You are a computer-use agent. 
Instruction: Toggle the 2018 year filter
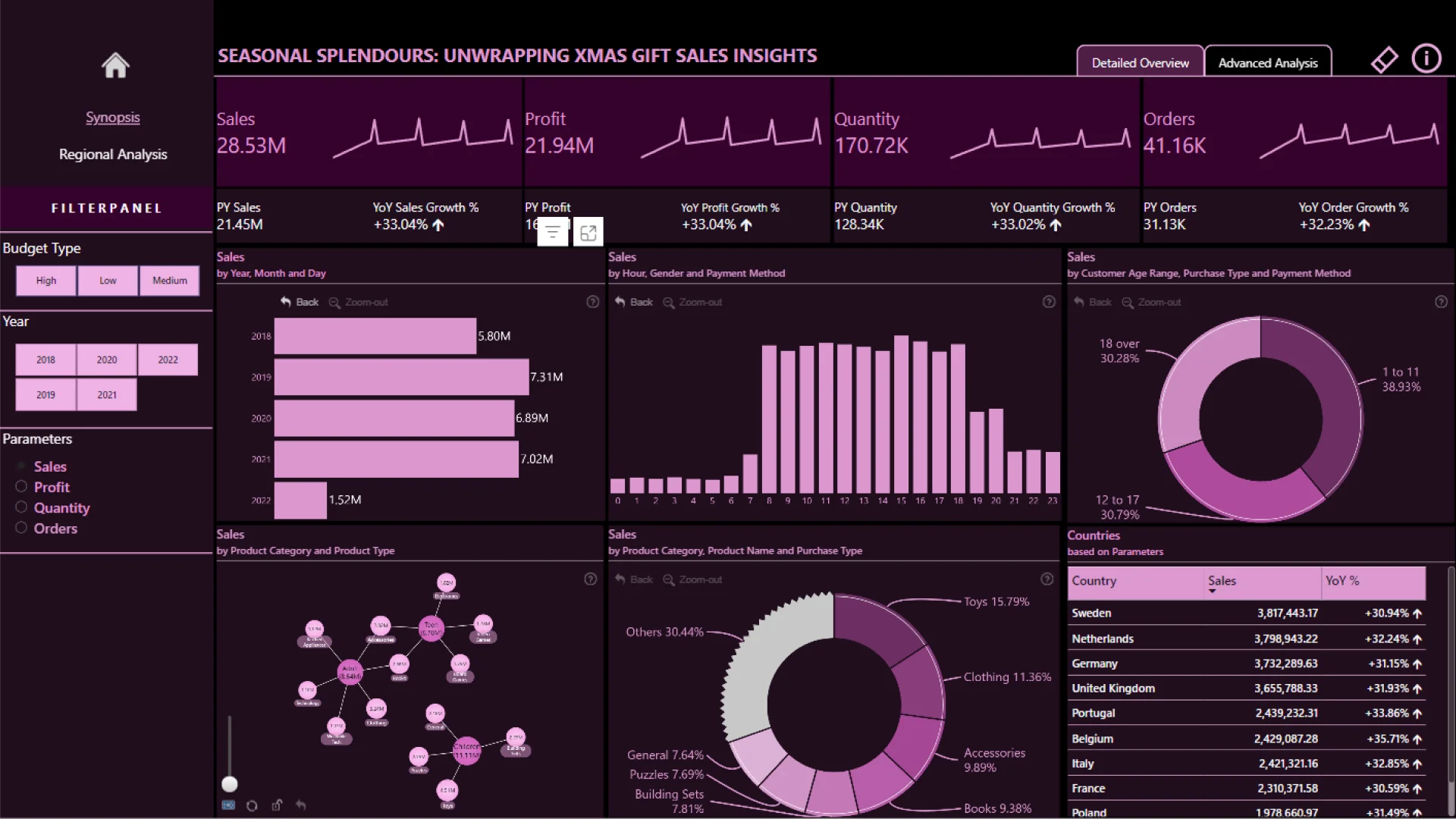(x=45, y=359)
